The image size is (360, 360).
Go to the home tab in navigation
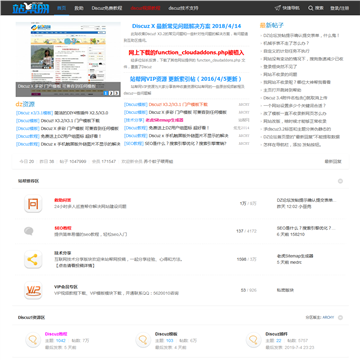pos(61,8)
